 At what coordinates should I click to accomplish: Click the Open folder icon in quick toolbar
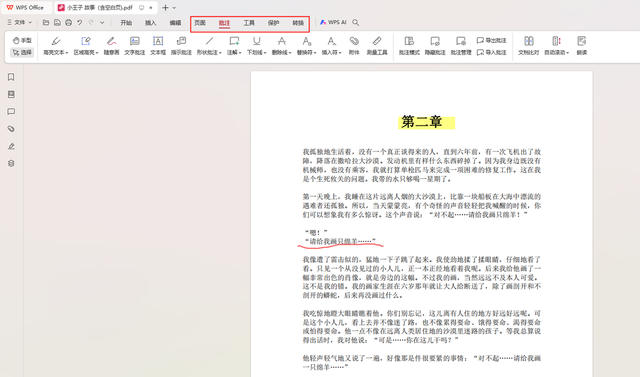(x=46, y=22)
